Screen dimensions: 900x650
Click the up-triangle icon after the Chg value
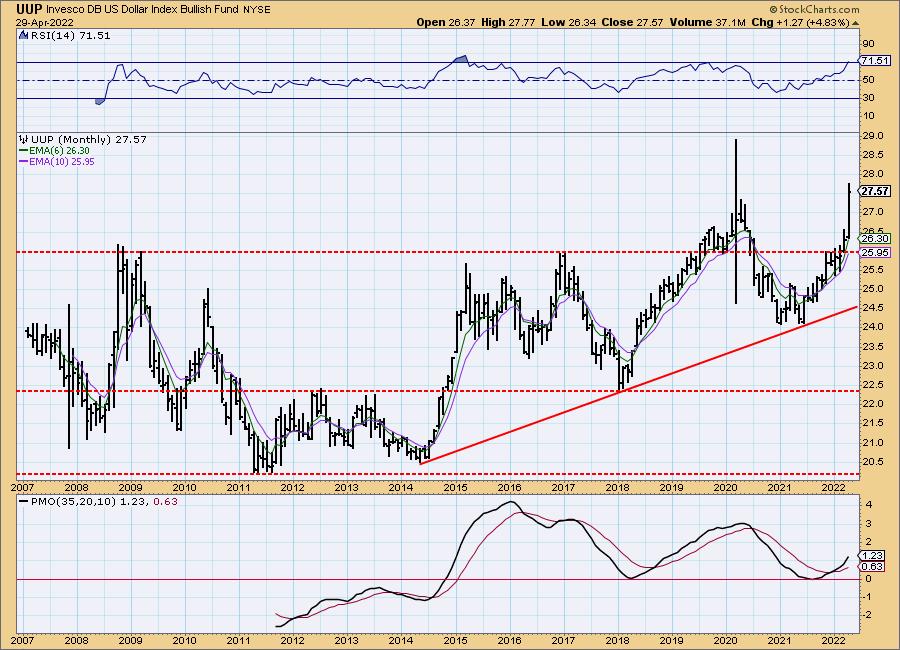pos(856,23)
